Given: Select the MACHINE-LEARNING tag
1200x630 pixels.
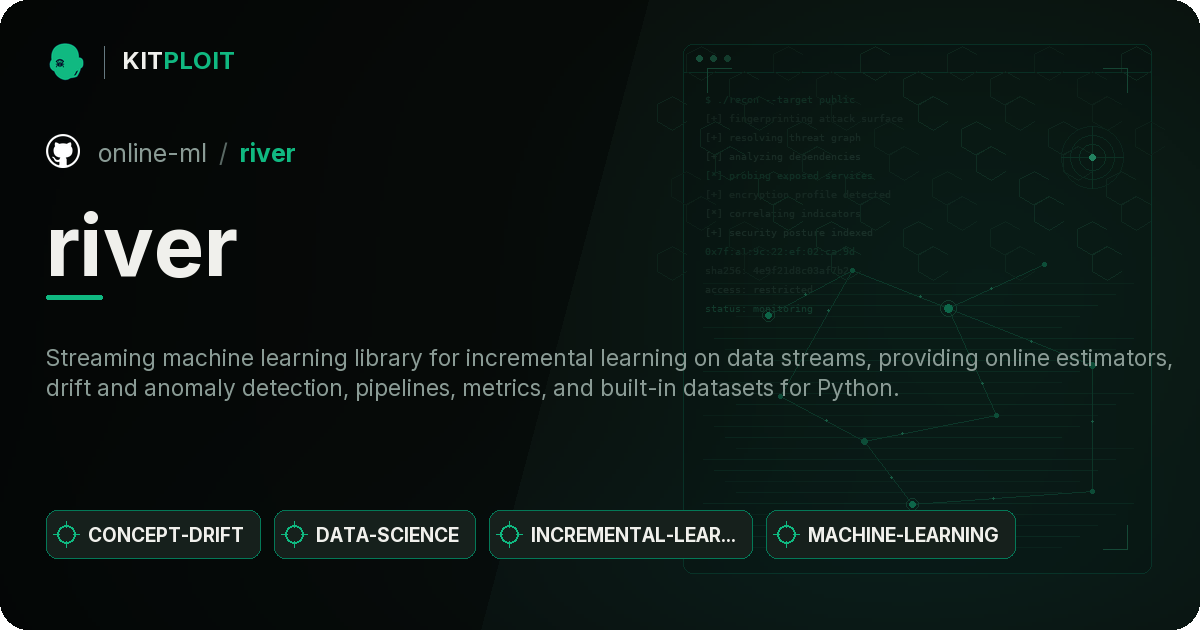Looking at the screenshot, I should coord(891,535).
